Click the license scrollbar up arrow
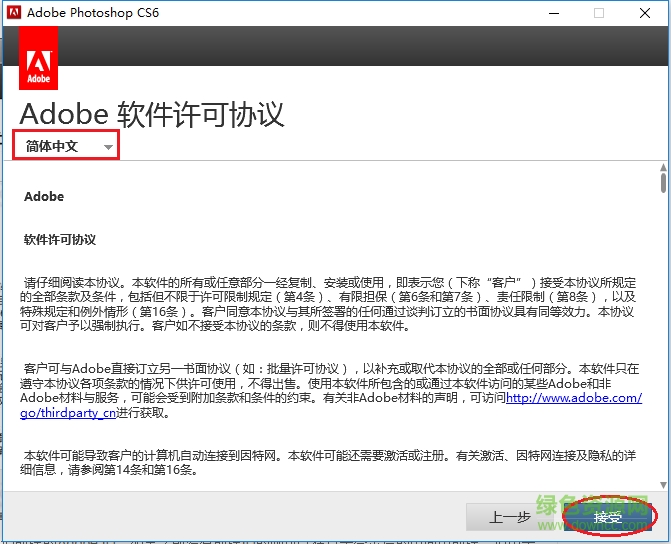Image resolution: width=671 pixels, height=544 pixels. [663, 167]
